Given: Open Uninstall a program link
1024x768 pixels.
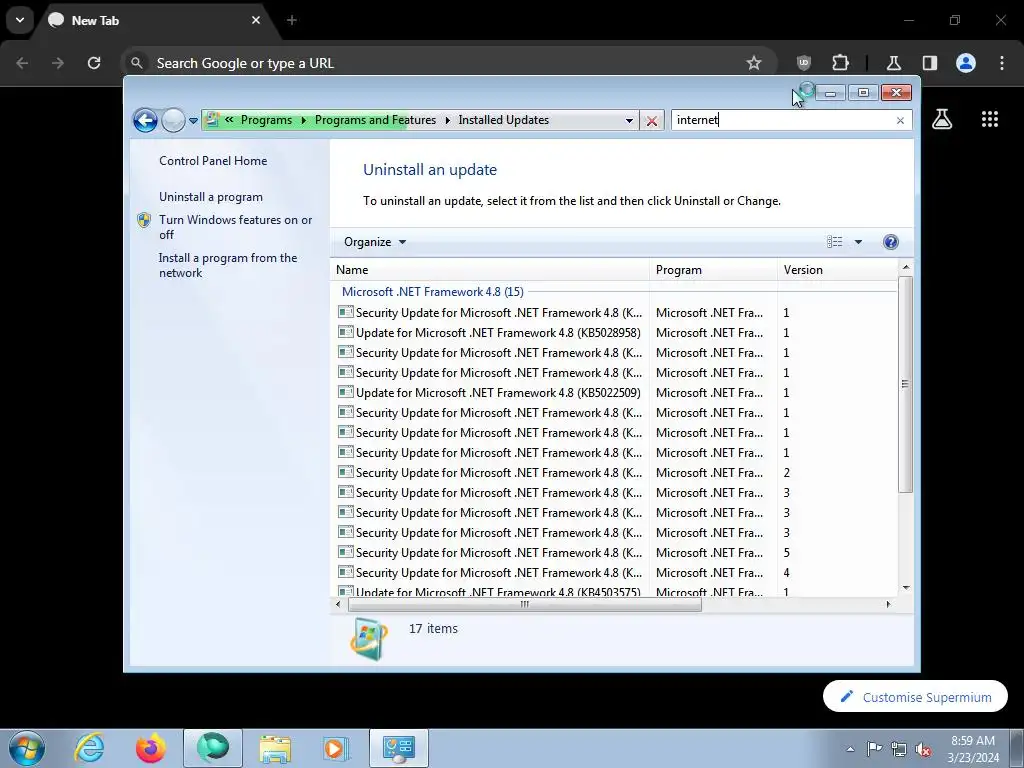Looking at the screenshot, I should [x=211, y=197].
